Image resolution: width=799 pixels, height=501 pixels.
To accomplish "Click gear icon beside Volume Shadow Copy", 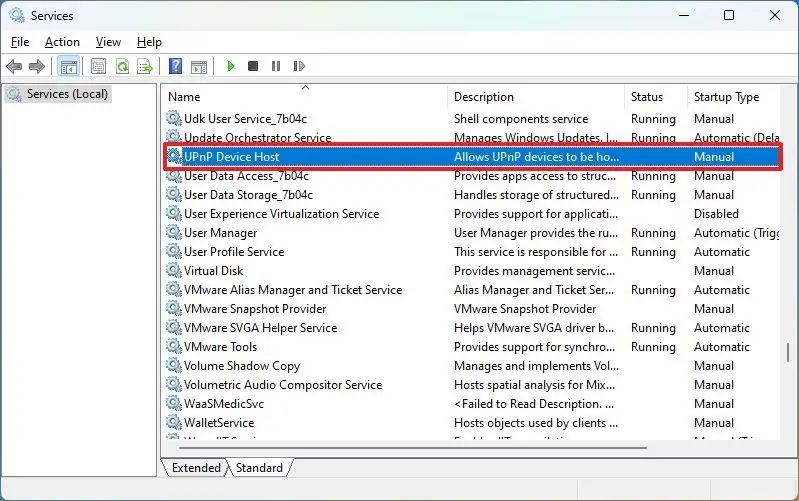I will (x=174, y=365).
